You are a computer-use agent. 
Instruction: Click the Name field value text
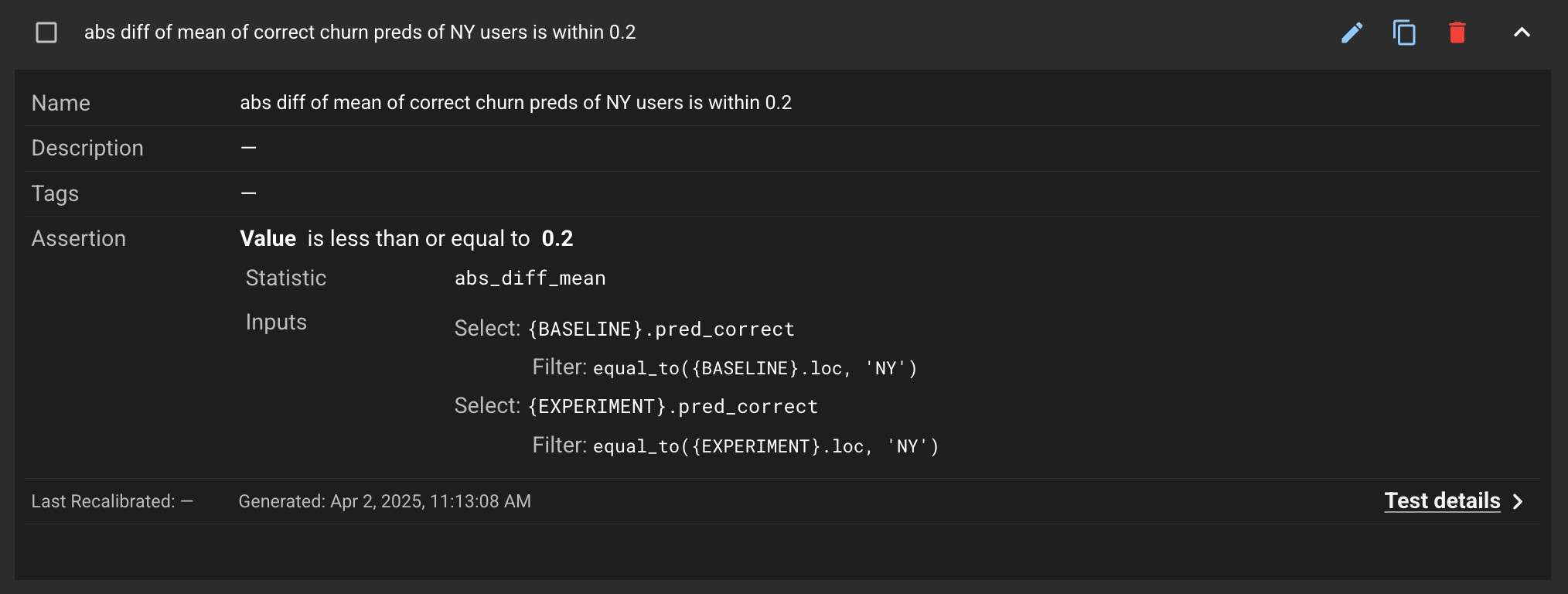coord(516,103)
